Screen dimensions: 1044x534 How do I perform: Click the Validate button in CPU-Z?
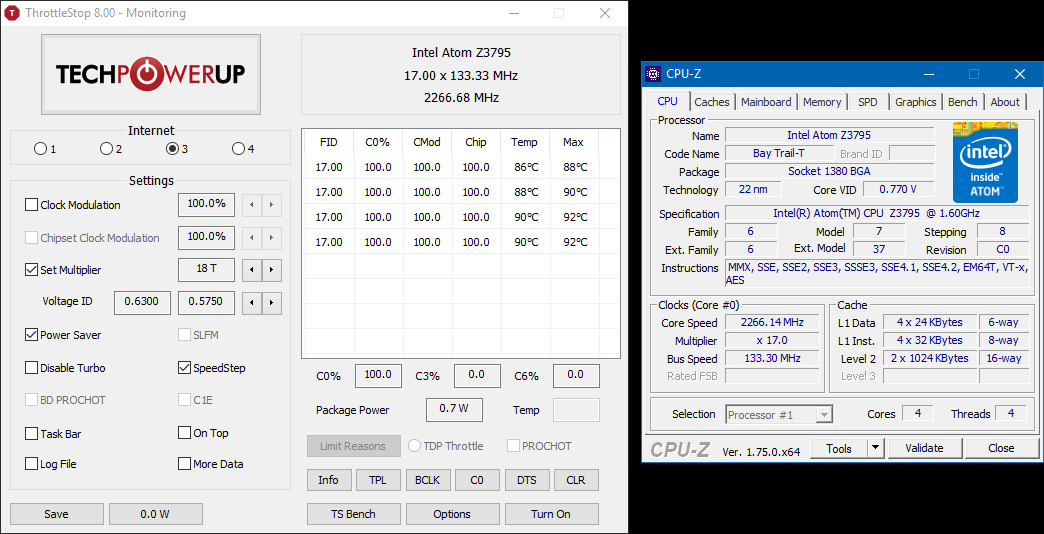925,448
